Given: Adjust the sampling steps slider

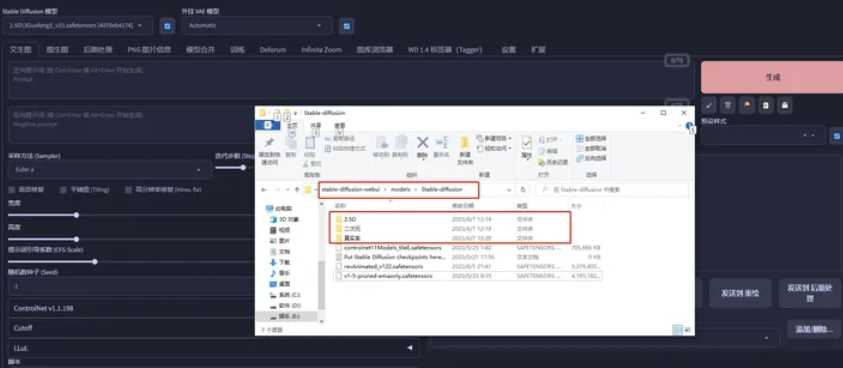Looking at the screenshot, I should [243, 167].
